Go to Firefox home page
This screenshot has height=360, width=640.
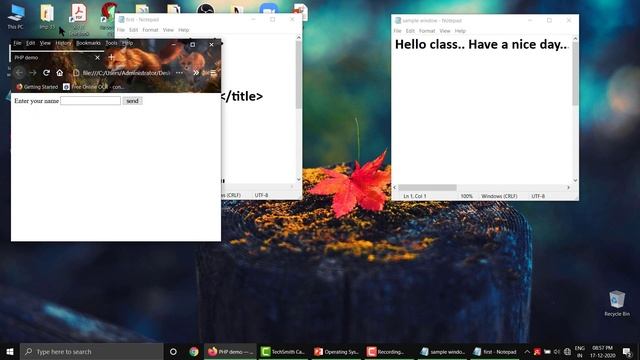click(x=60, y=73)
